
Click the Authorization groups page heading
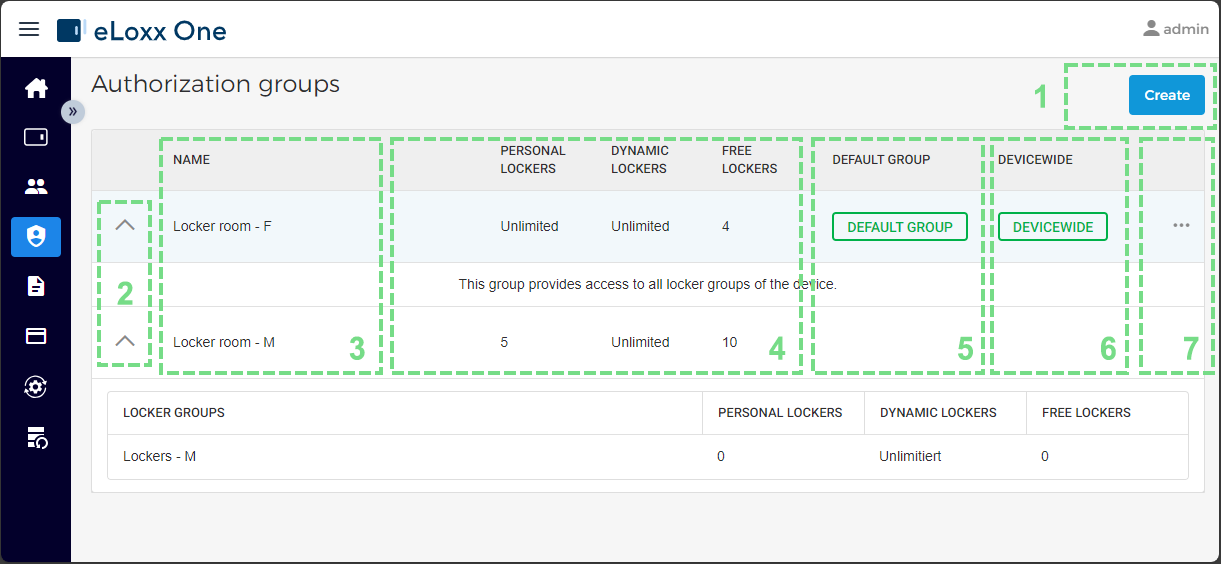pos(215,85)
